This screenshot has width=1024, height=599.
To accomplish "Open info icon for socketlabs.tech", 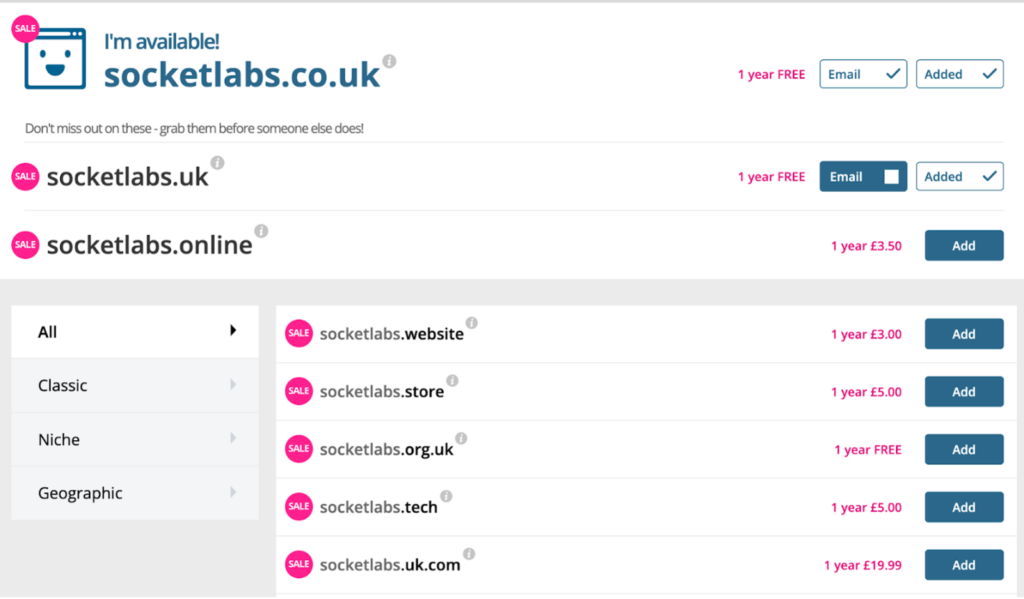I will coord(446,496).
